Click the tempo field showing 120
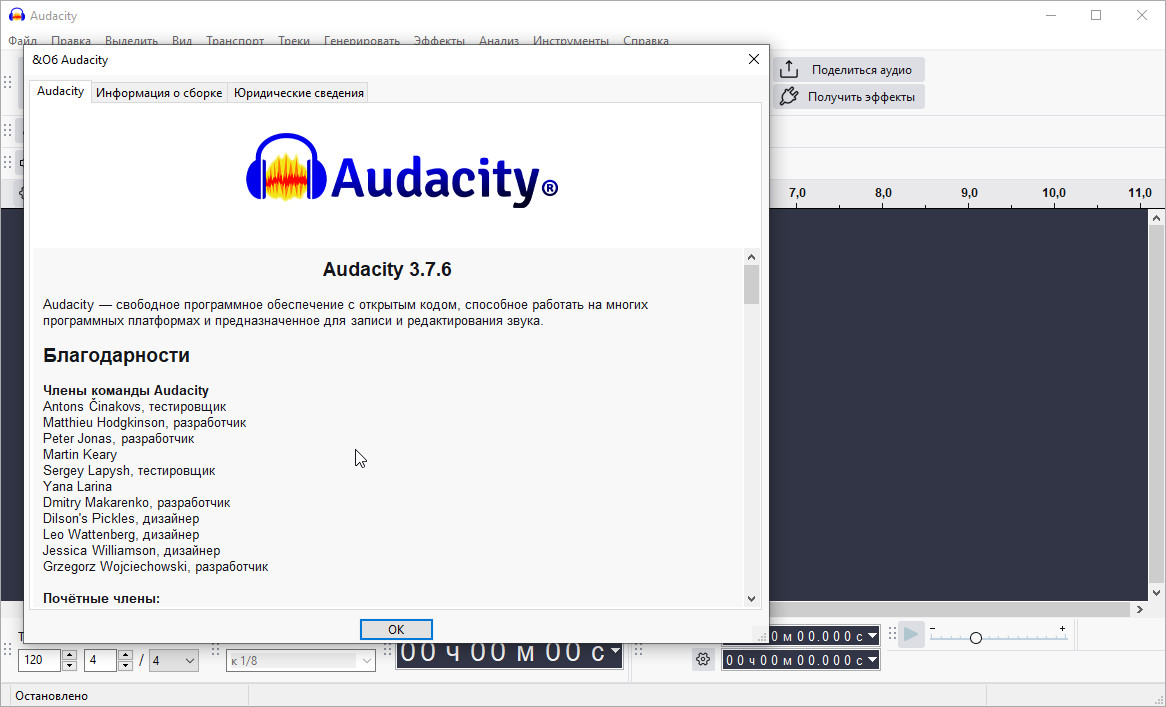 coord(40,660)
